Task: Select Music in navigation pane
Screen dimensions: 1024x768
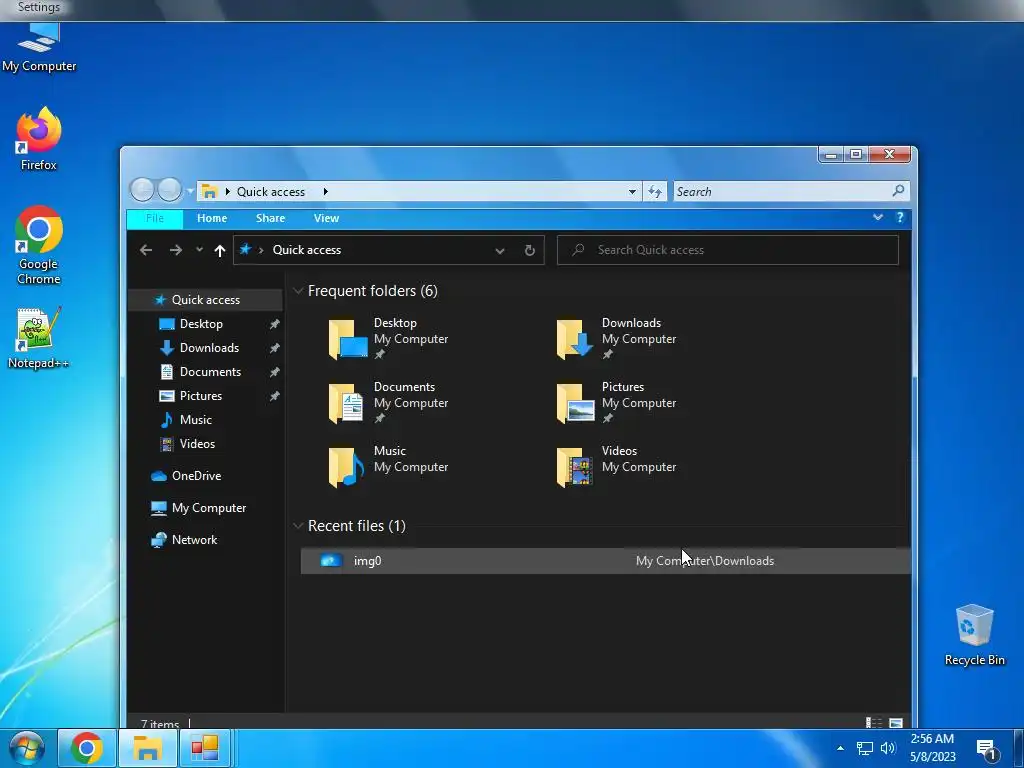Action: point(195,420)
